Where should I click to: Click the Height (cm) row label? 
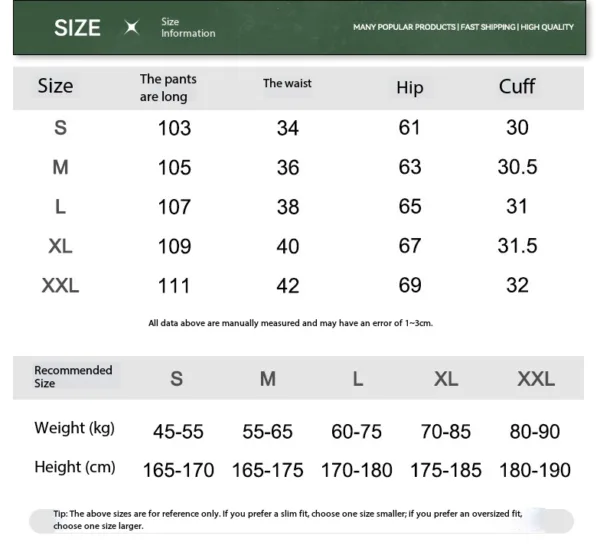tap(74, 467)
